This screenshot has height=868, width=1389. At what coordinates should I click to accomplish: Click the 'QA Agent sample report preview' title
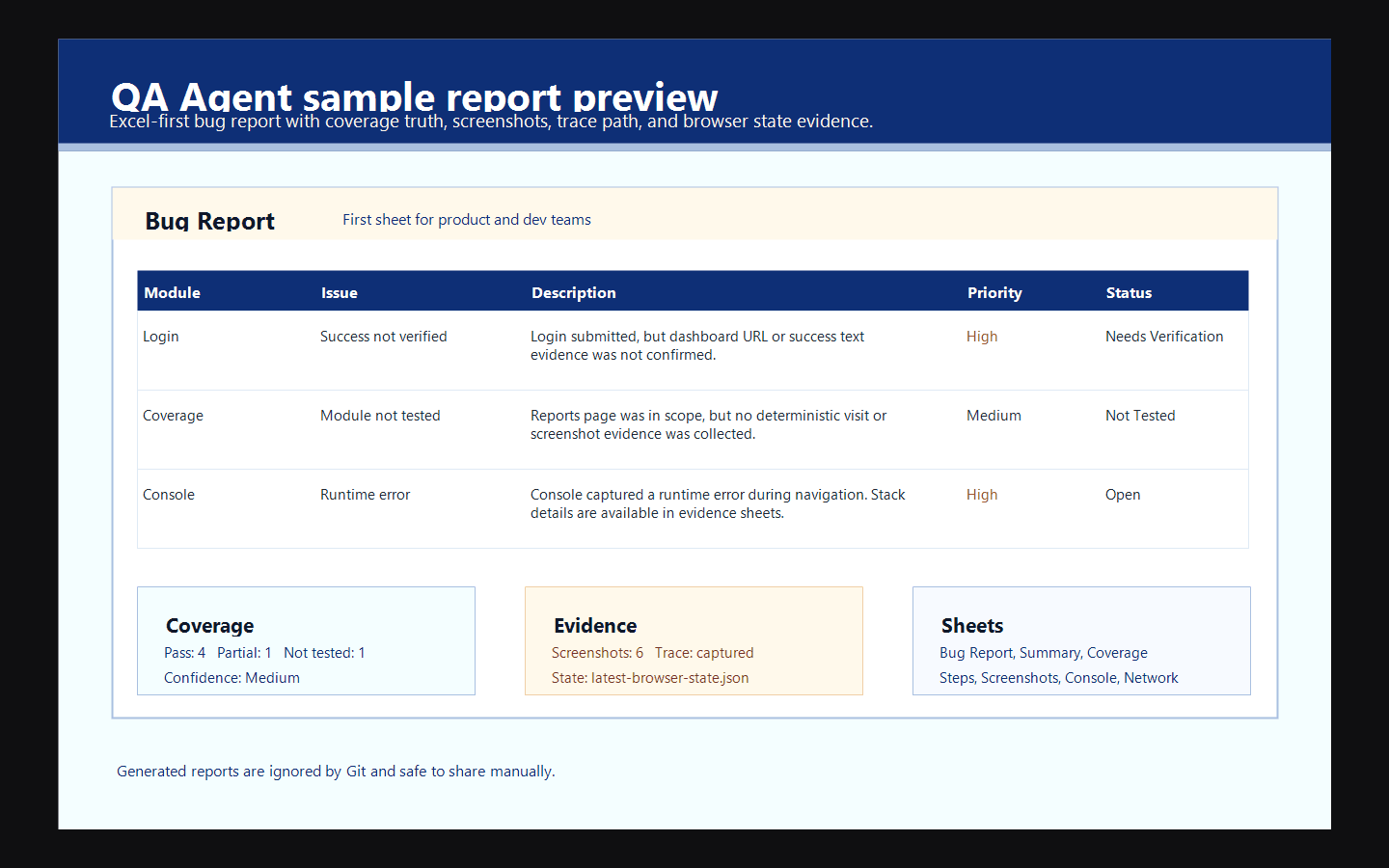[414, 96]
